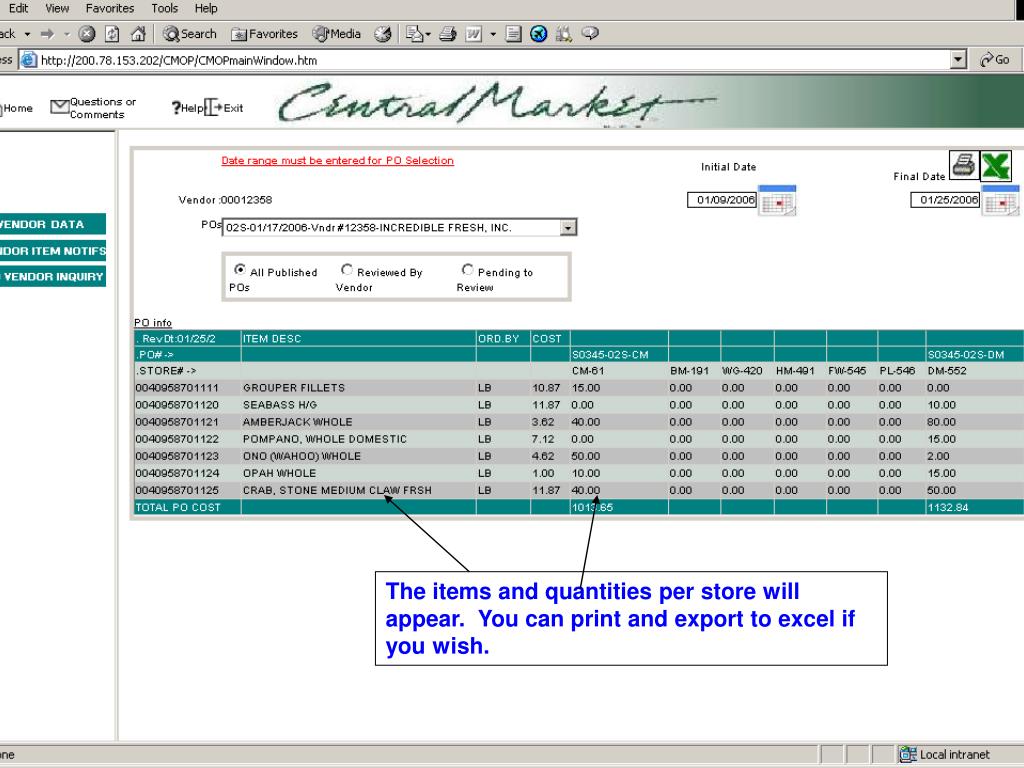Open Mail icon dropdown arrow
This screenshot has height=768, width=1024.
coord(428,33)
